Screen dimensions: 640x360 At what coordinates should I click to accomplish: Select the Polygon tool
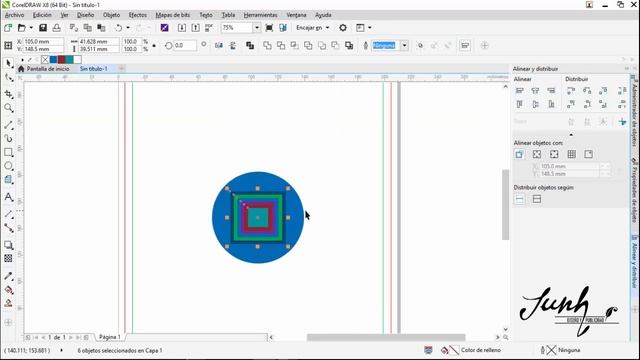[x=9, y=180]
